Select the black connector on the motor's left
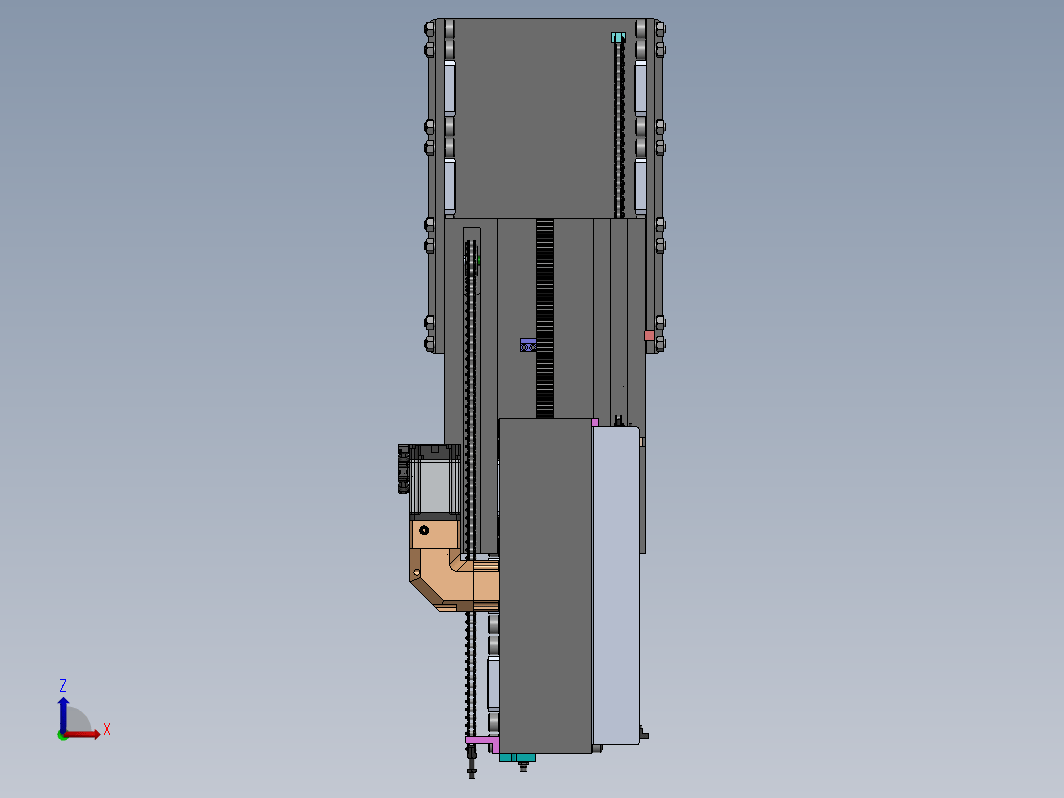This screenshot has width=1064, height=798. [403, 469]
